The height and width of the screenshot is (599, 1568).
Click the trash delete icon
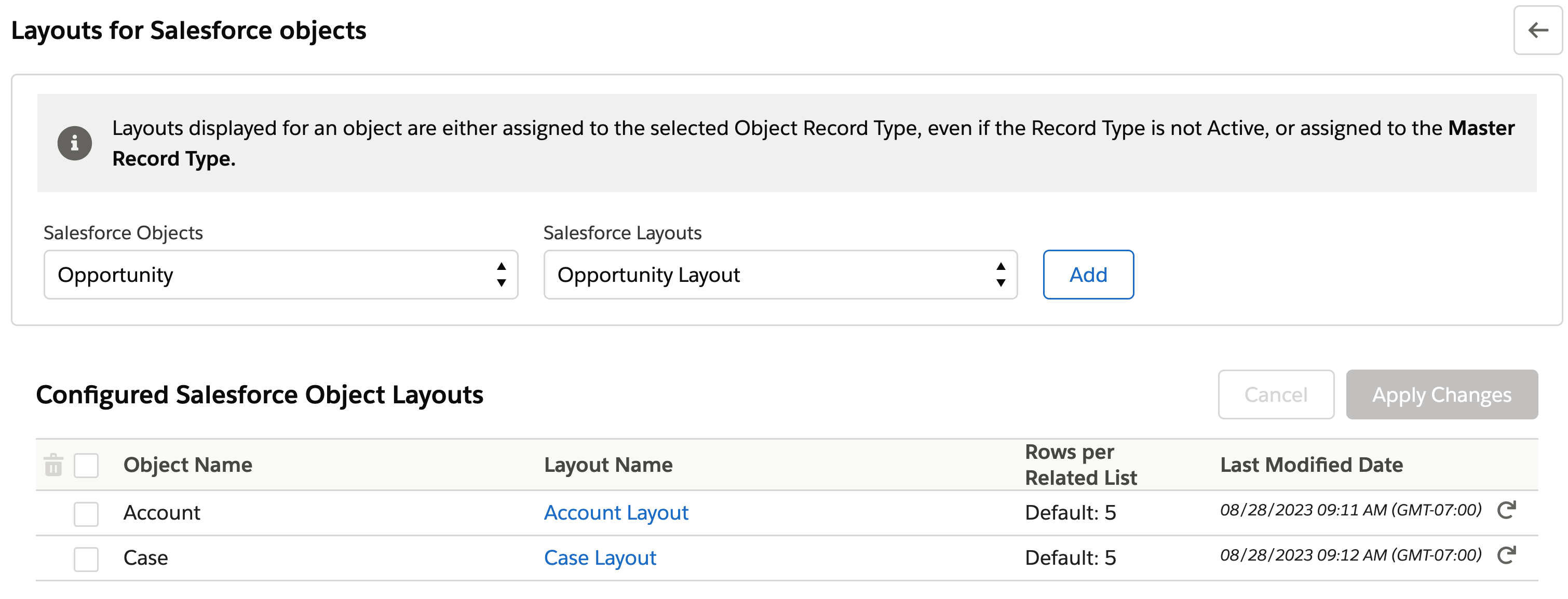pyautogui.click(x=53, y=465)
